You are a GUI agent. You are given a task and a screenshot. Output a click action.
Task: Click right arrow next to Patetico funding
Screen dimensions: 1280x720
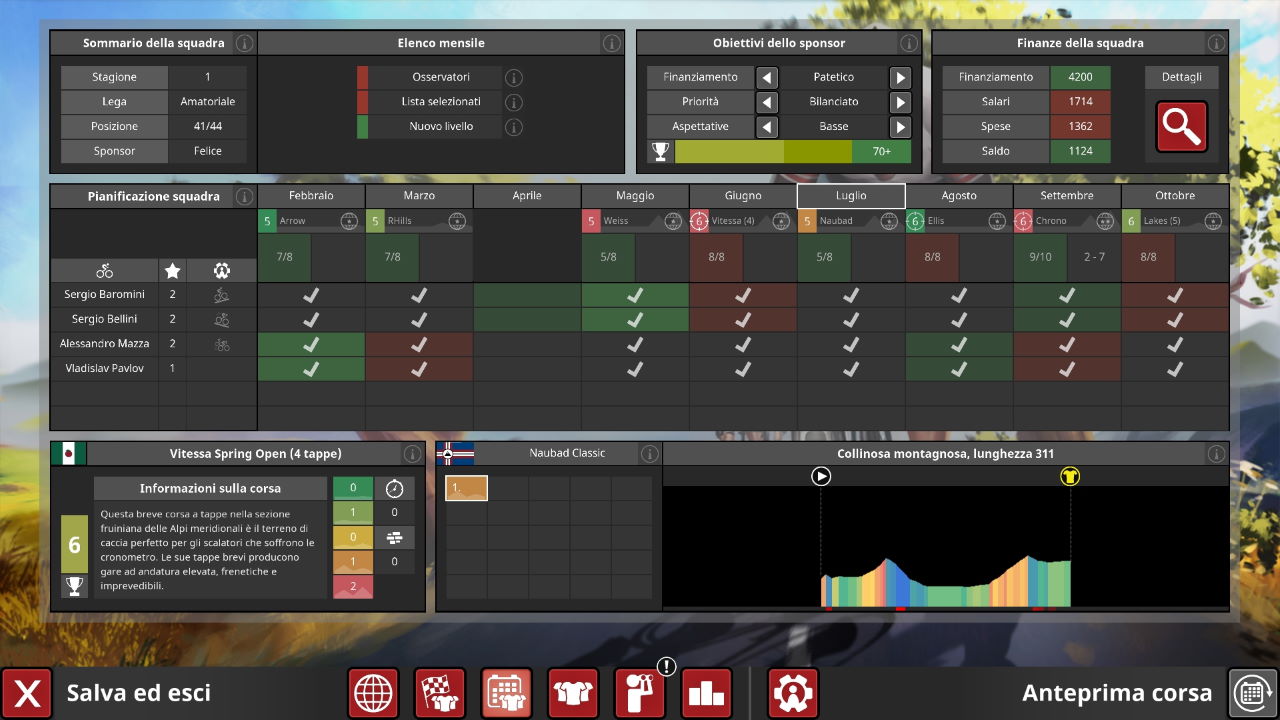click(900, 77)
